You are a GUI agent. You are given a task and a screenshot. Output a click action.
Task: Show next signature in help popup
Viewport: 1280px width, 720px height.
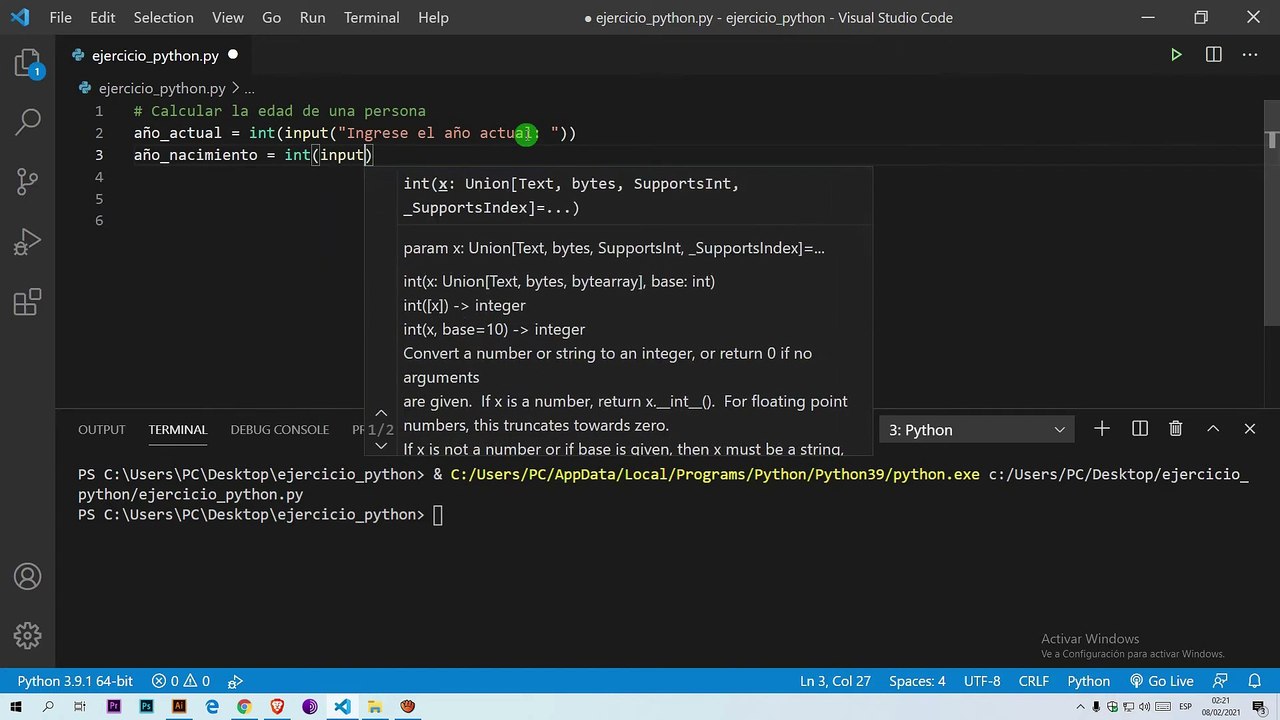click(x=381, y=446)
